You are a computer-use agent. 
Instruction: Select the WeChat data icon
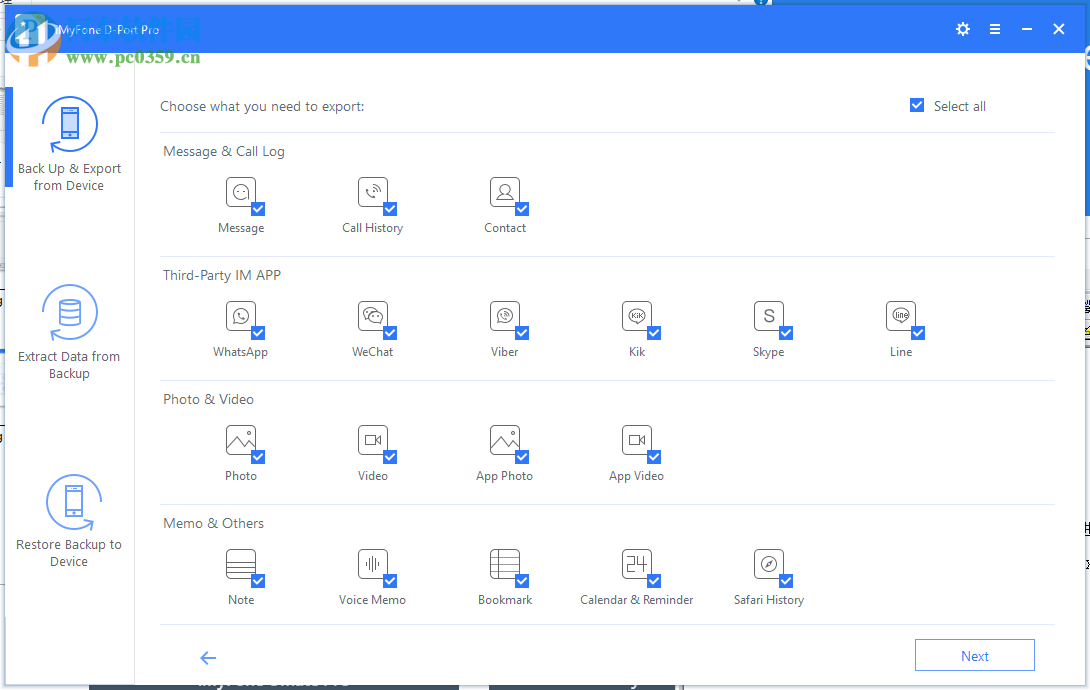(372, 316)
